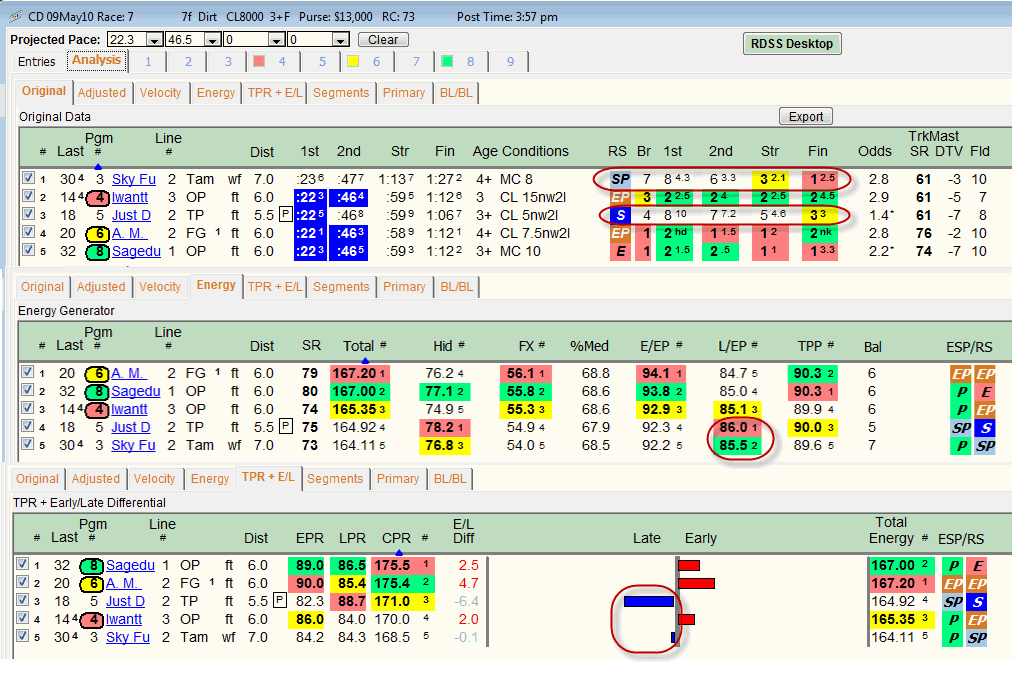Click the blue sort marker above the CPR column

(399, 552)
